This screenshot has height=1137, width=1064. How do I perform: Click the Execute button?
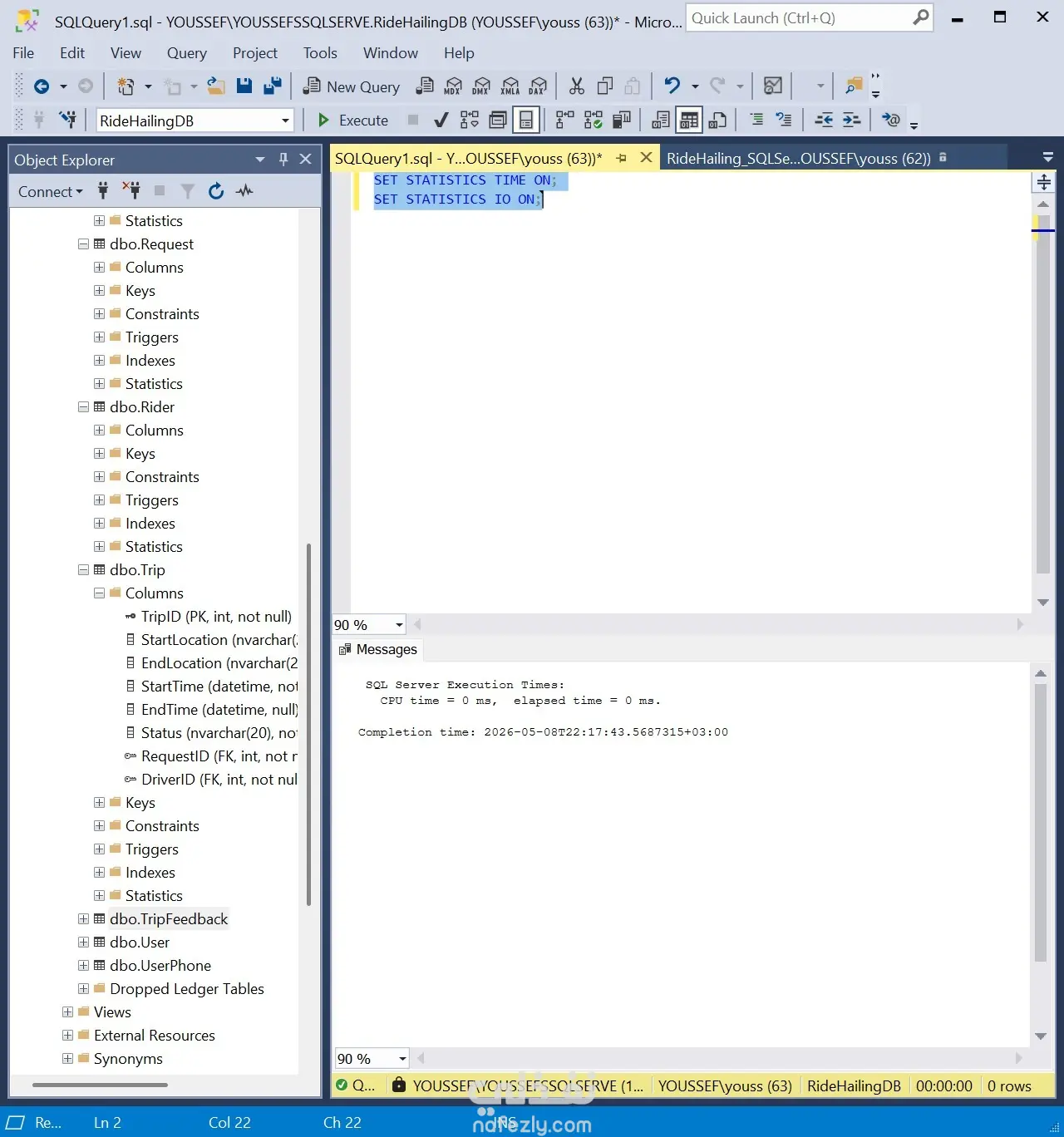click(353, 121)
